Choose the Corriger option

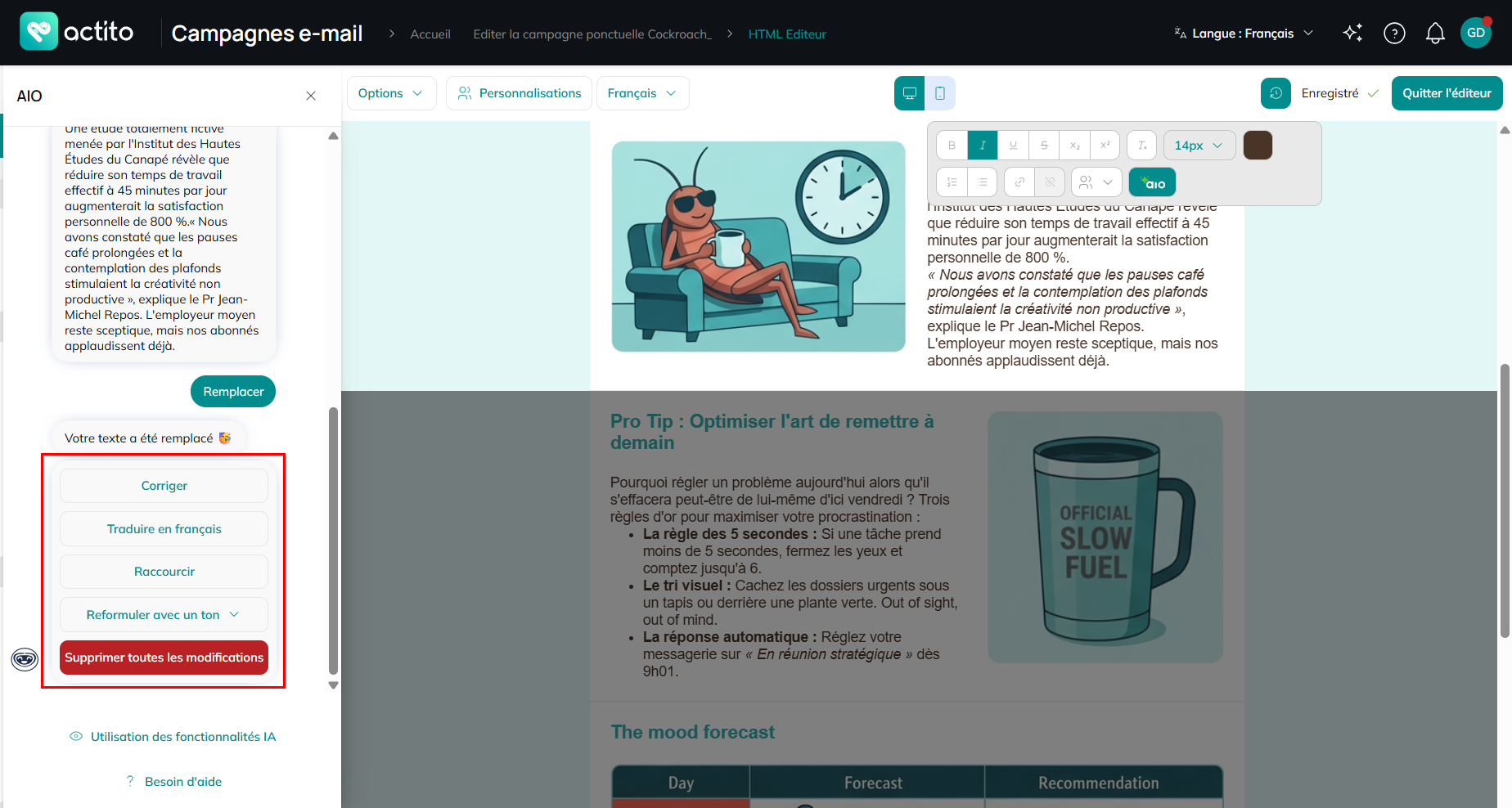[x=164, y=486]
